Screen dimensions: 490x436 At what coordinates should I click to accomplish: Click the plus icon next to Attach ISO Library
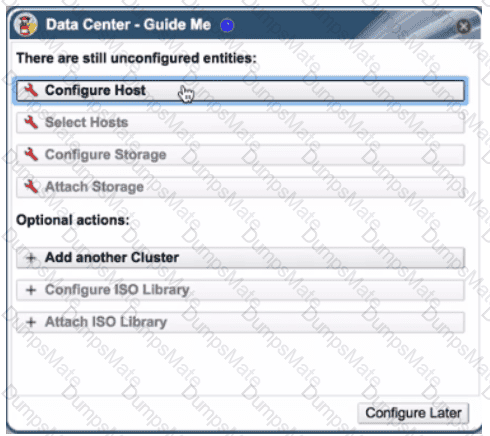click(31, 322)
